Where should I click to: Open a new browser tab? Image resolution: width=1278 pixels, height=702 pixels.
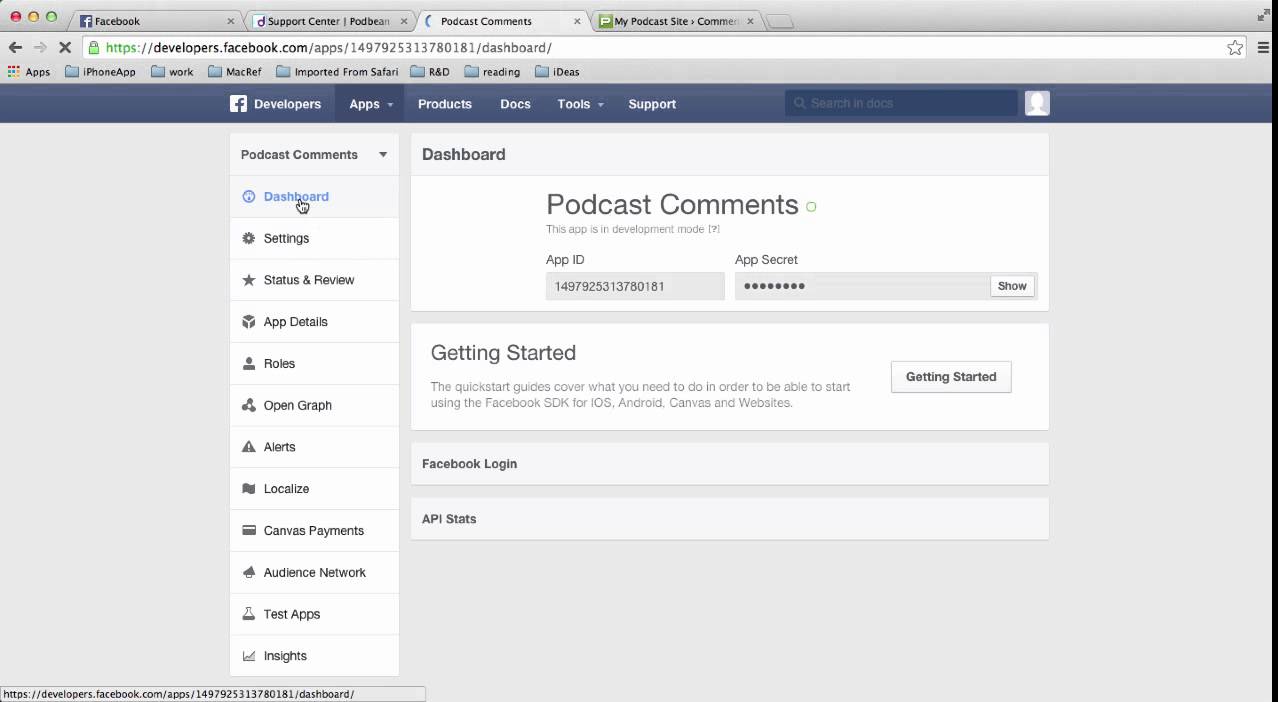pyautogui.click(x=780, y=22)
